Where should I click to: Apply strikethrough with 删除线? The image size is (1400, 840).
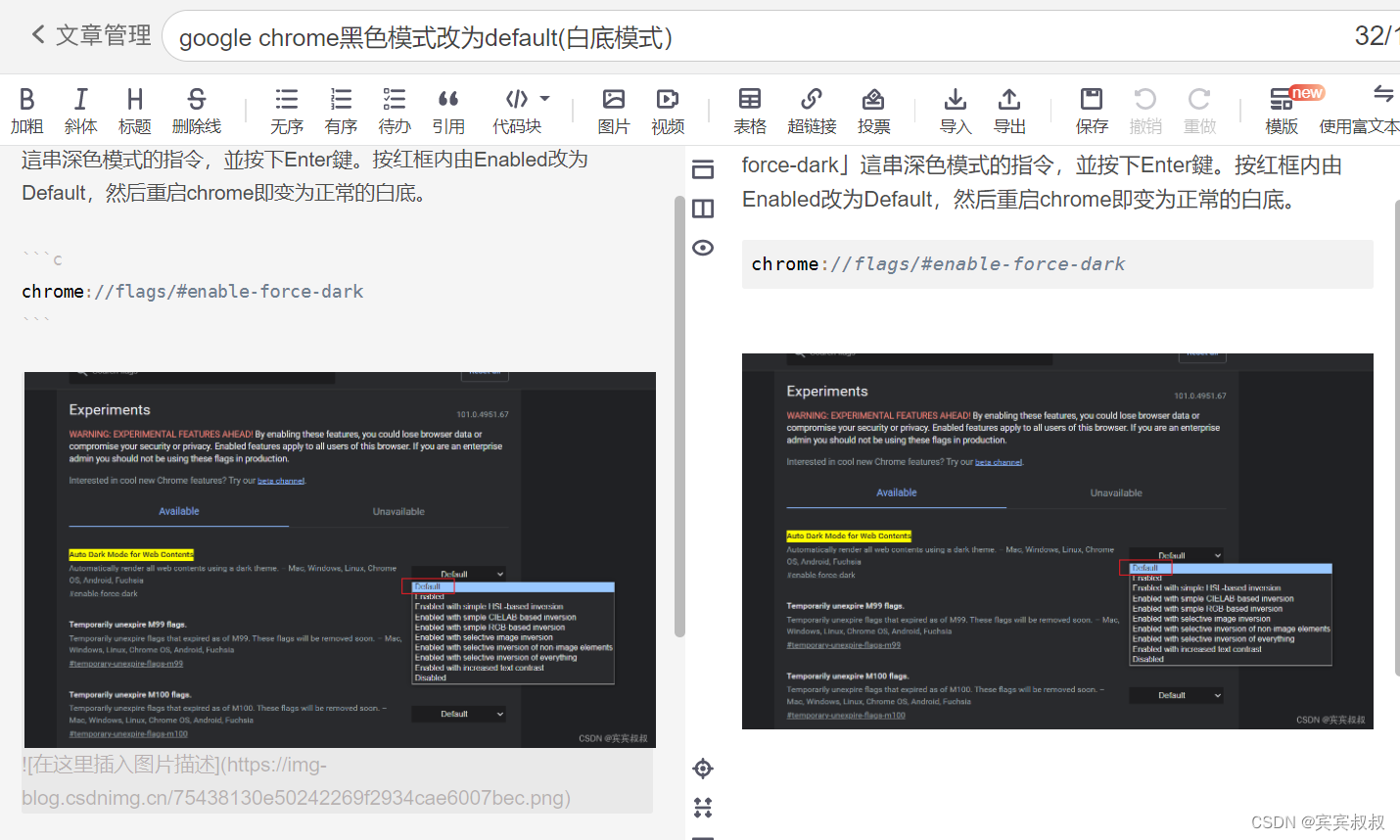197,111
